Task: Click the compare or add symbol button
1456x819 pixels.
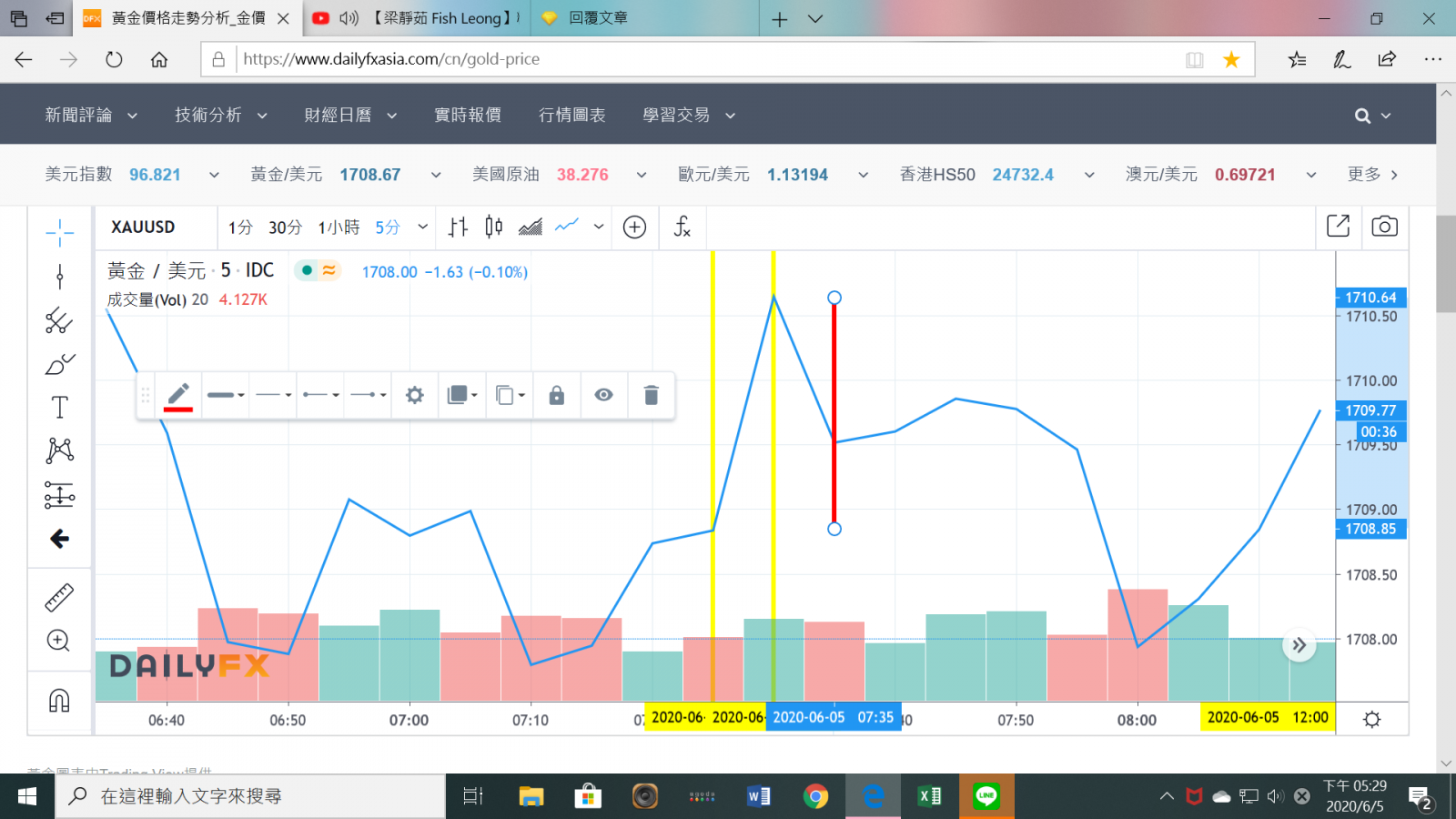Action: (x=634, y=227)
